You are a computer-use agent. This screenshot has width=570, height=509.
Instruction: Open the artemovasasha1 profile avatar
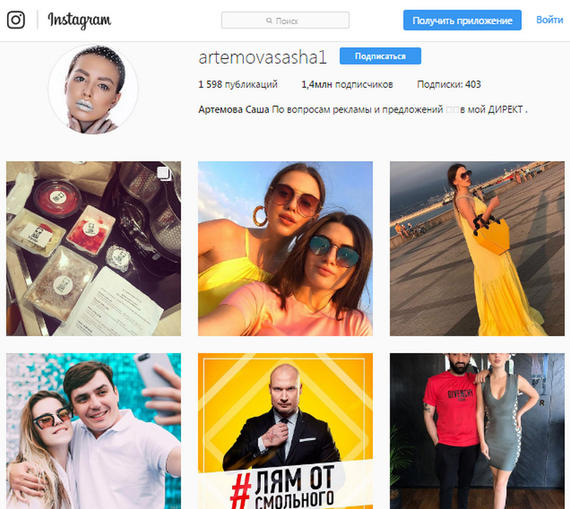pos(93,89)
